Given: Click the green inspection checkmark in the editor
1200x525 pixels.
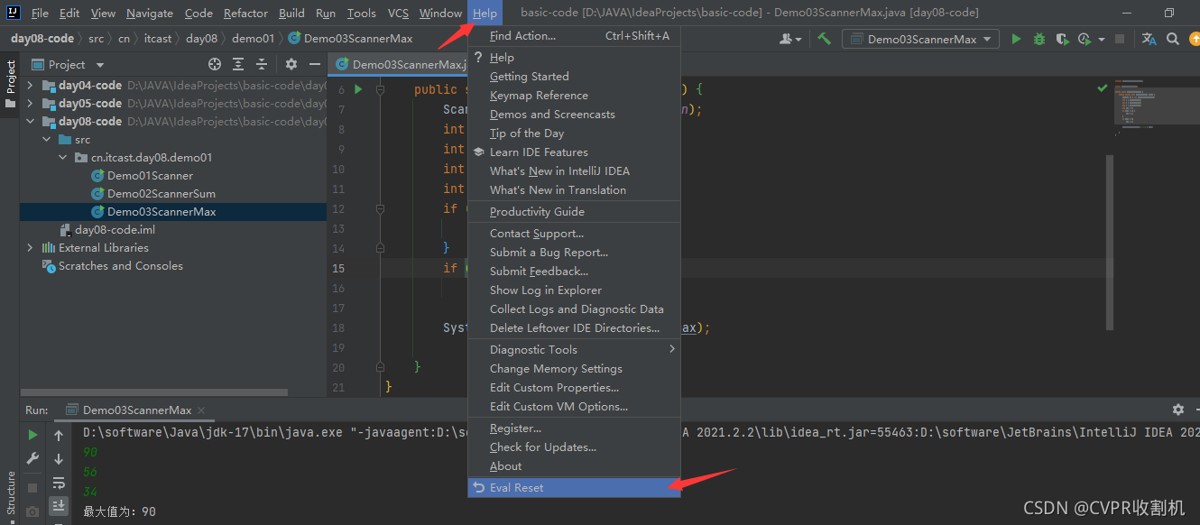Looking at the screenshot, I should coord(1103,89).
